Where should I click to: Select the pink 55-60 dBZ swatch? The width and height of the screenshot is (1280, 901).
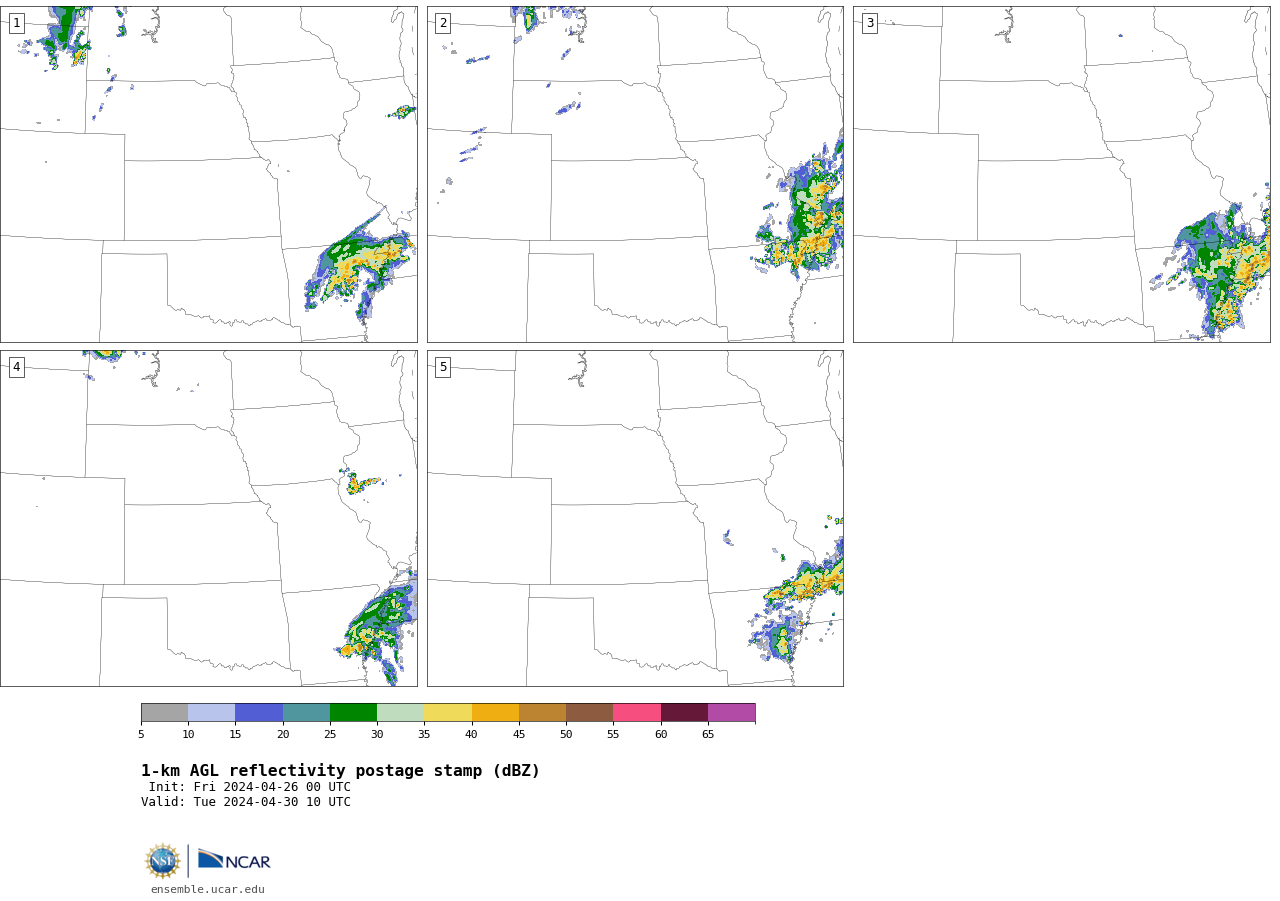pos(637,713)
